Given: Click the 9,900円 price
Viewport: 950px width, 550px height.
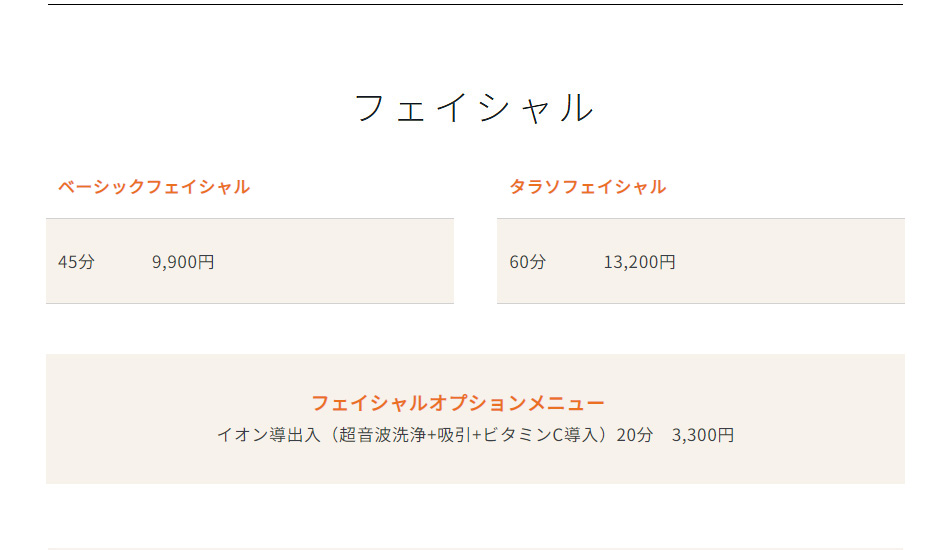Looking at the screenshot, I should [x=183, y=262].
